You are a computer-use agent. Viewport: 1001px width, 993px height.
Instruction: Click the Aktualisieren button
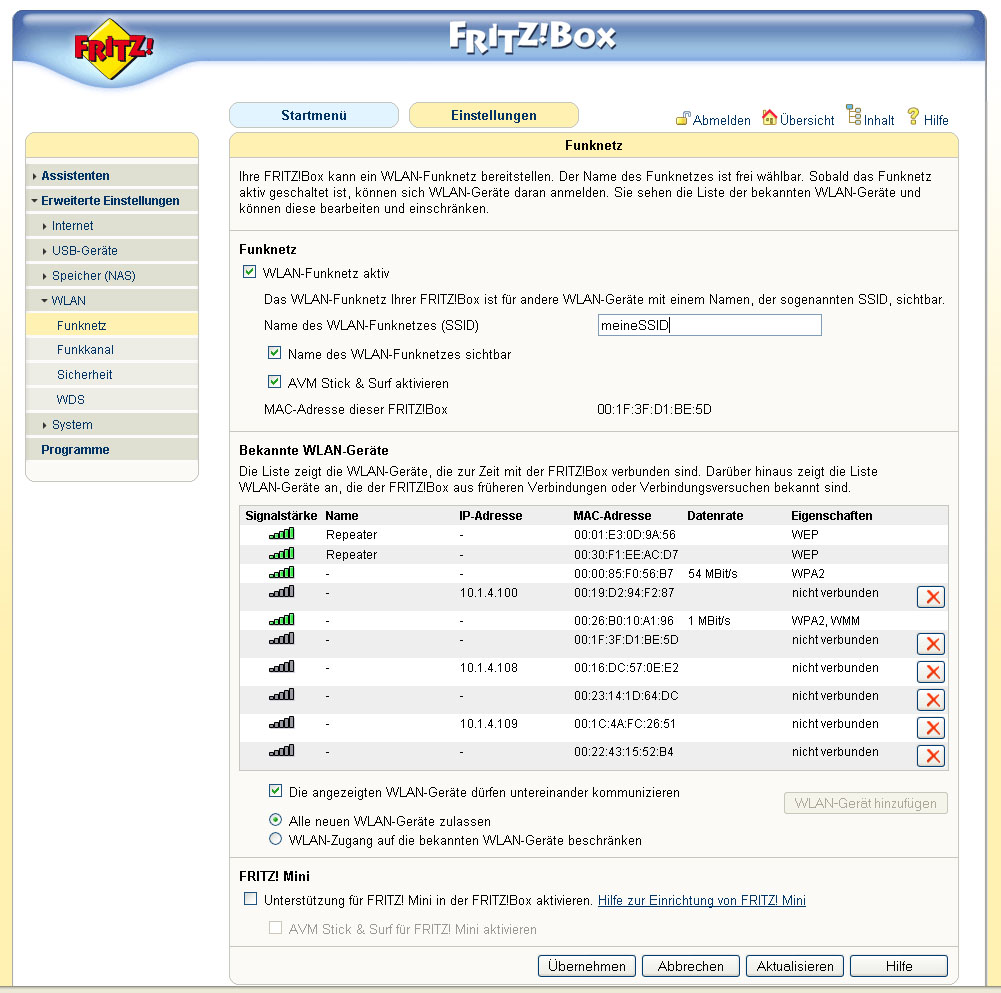click(795, 966)
